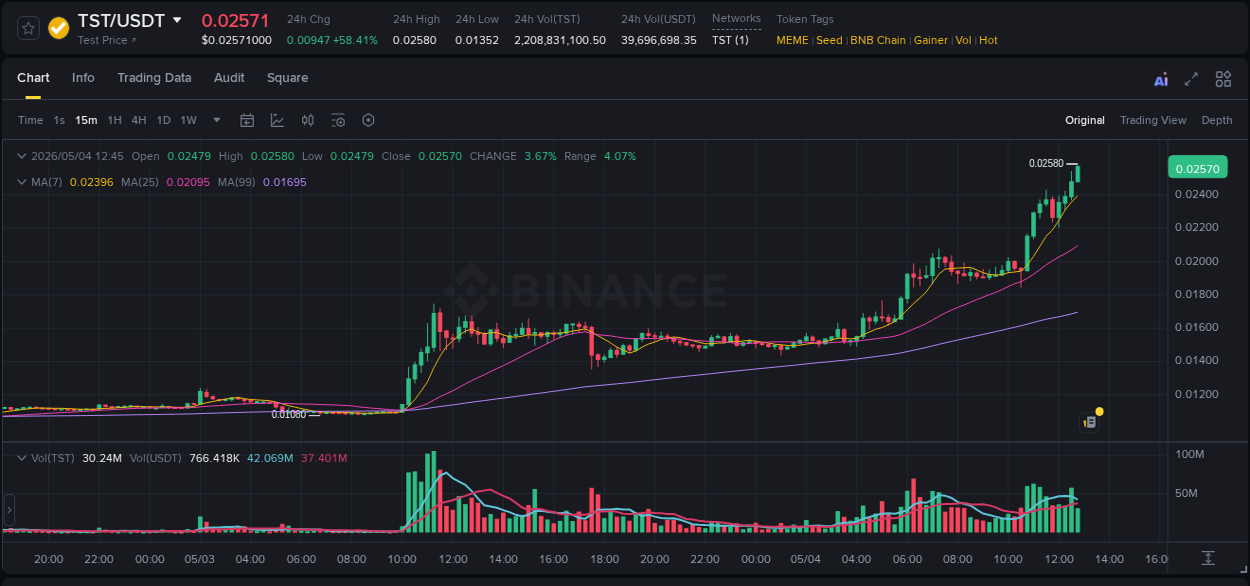The height and width of the screenshot is (586, 1250).
Task: Click the current price label 0.02570 on axis
Action: coord(1197,169)
